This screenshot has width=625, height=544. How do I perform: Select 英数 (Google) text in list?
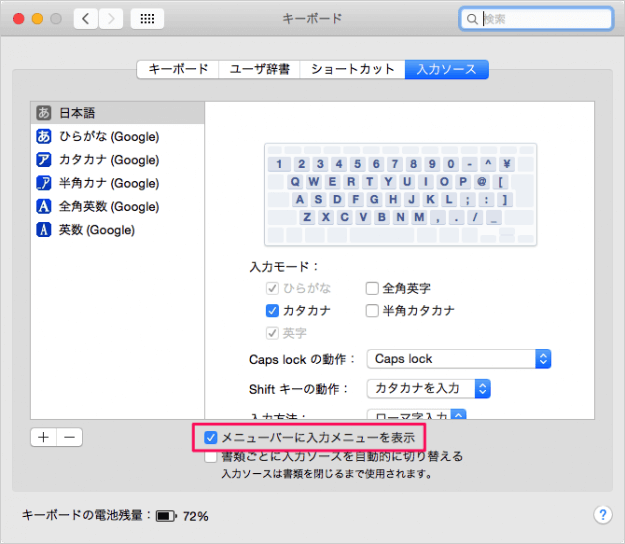(x=97, y=230)
